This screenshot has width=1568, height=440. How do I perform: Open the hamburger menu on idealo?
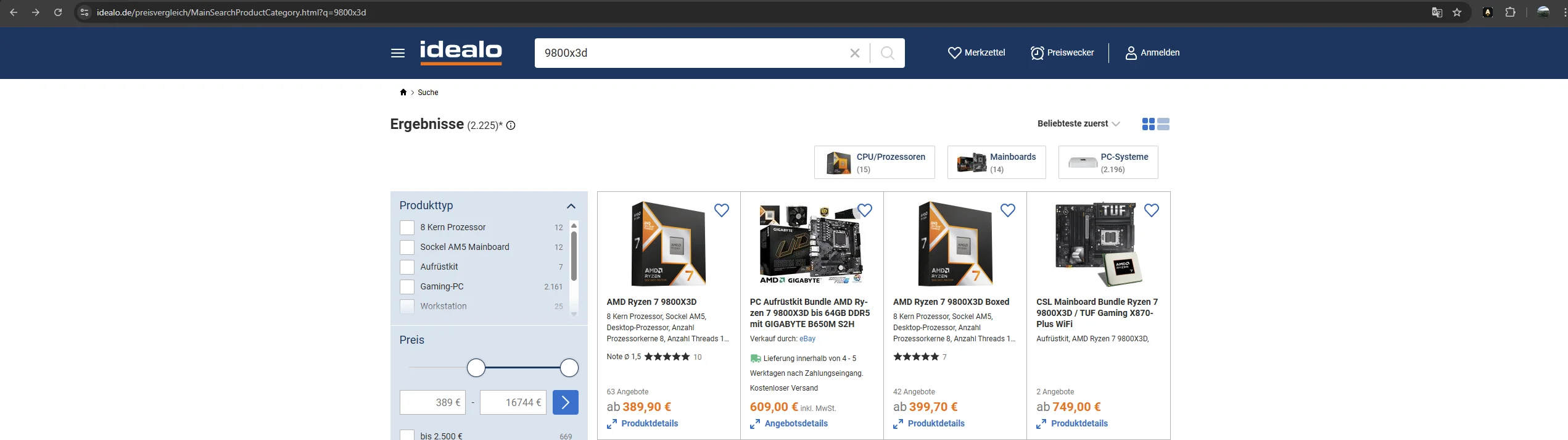398,53
